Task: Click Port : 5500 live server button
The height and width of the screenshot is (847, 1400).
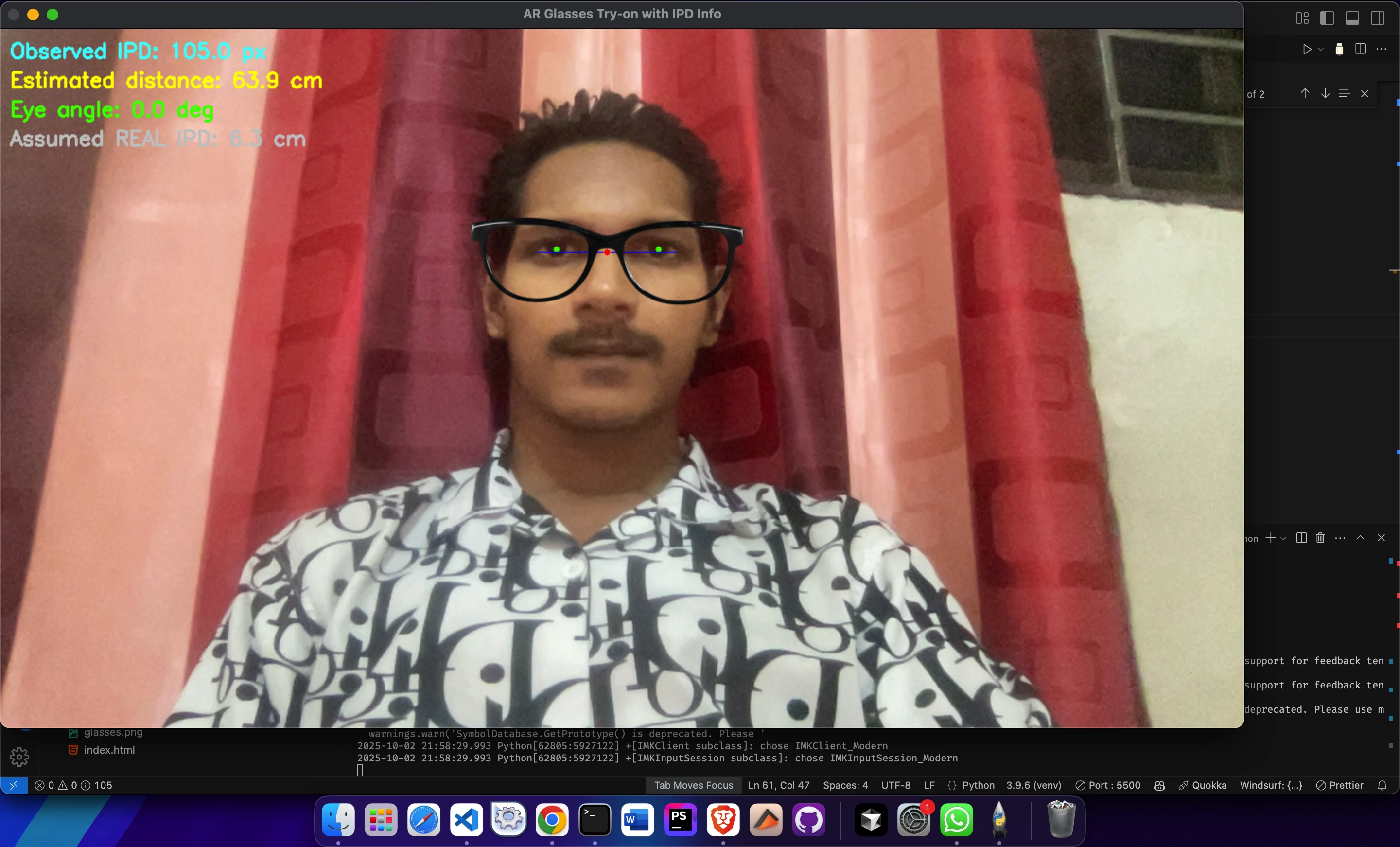Action: 1108,785
